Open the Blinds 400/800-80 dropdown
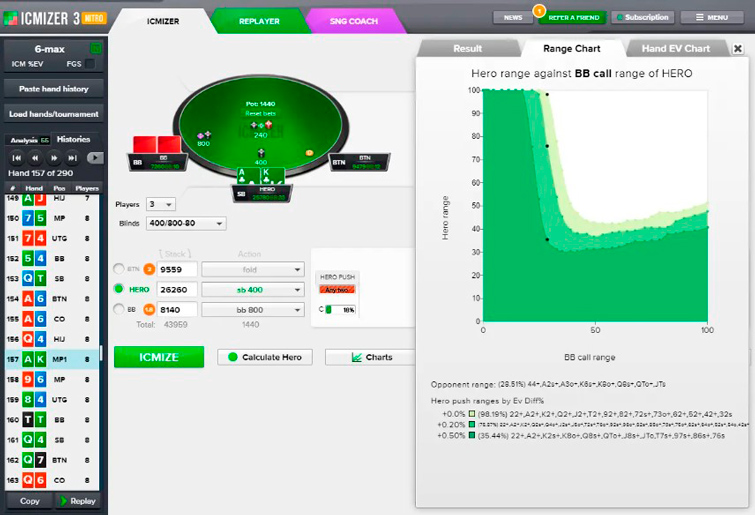 (186, 223)
